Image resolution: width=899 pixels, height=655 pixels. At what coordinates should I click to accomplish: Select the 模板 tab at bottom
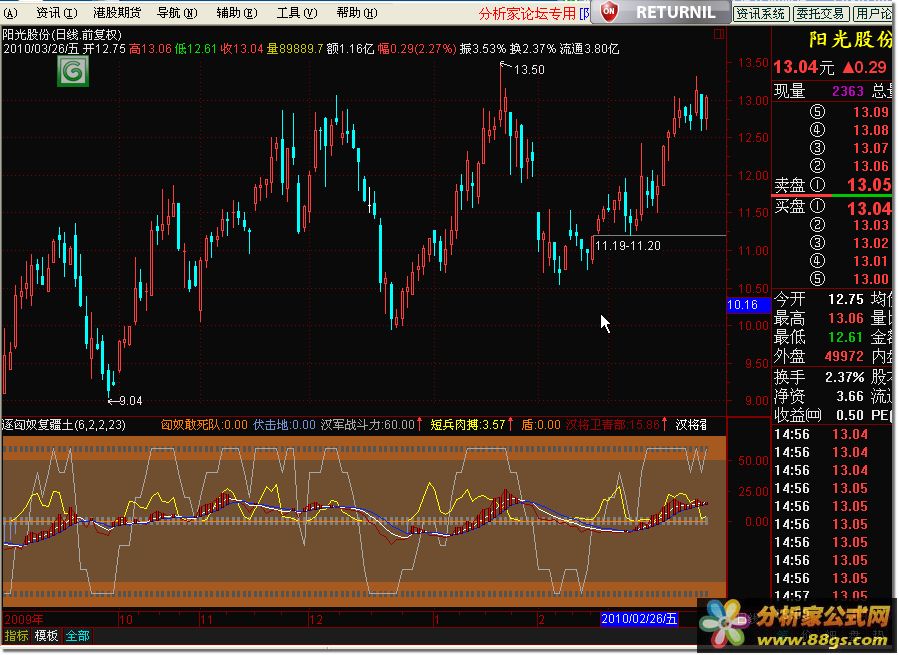tap(46, 635)
